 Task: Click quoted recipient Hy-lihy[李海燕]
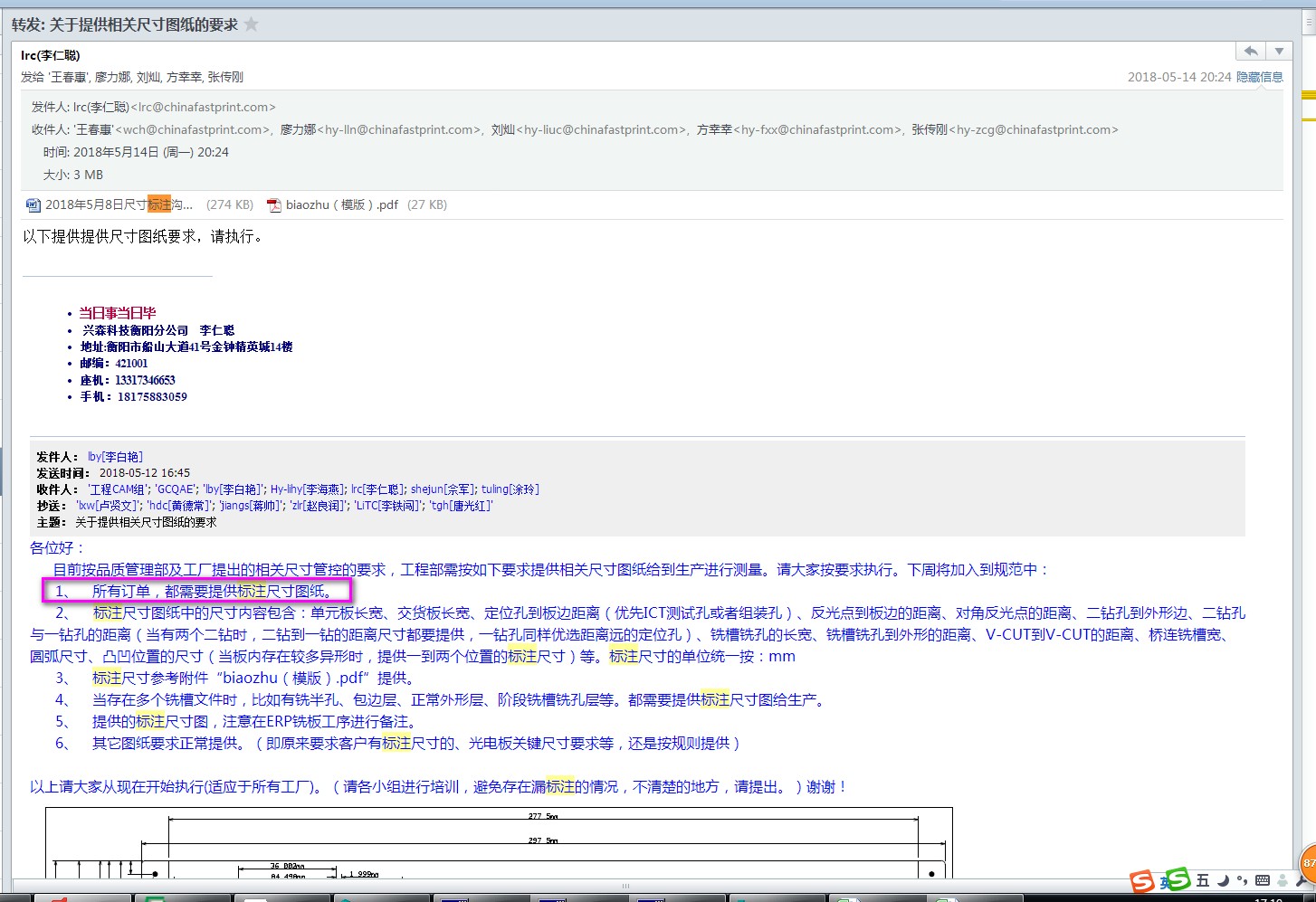tap(308, 489)
